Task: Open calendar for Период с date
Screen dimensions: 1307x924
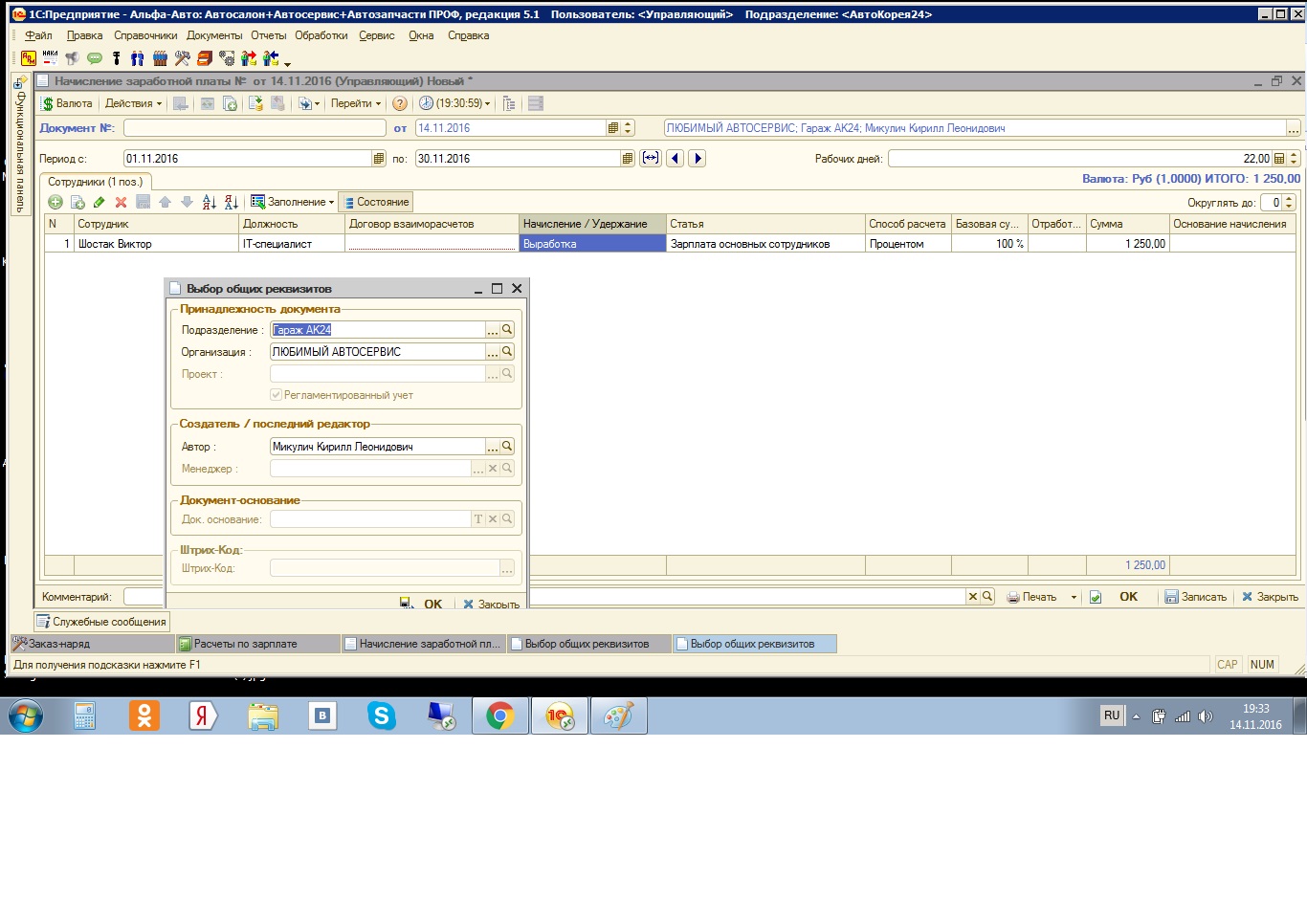Action: 379,159
